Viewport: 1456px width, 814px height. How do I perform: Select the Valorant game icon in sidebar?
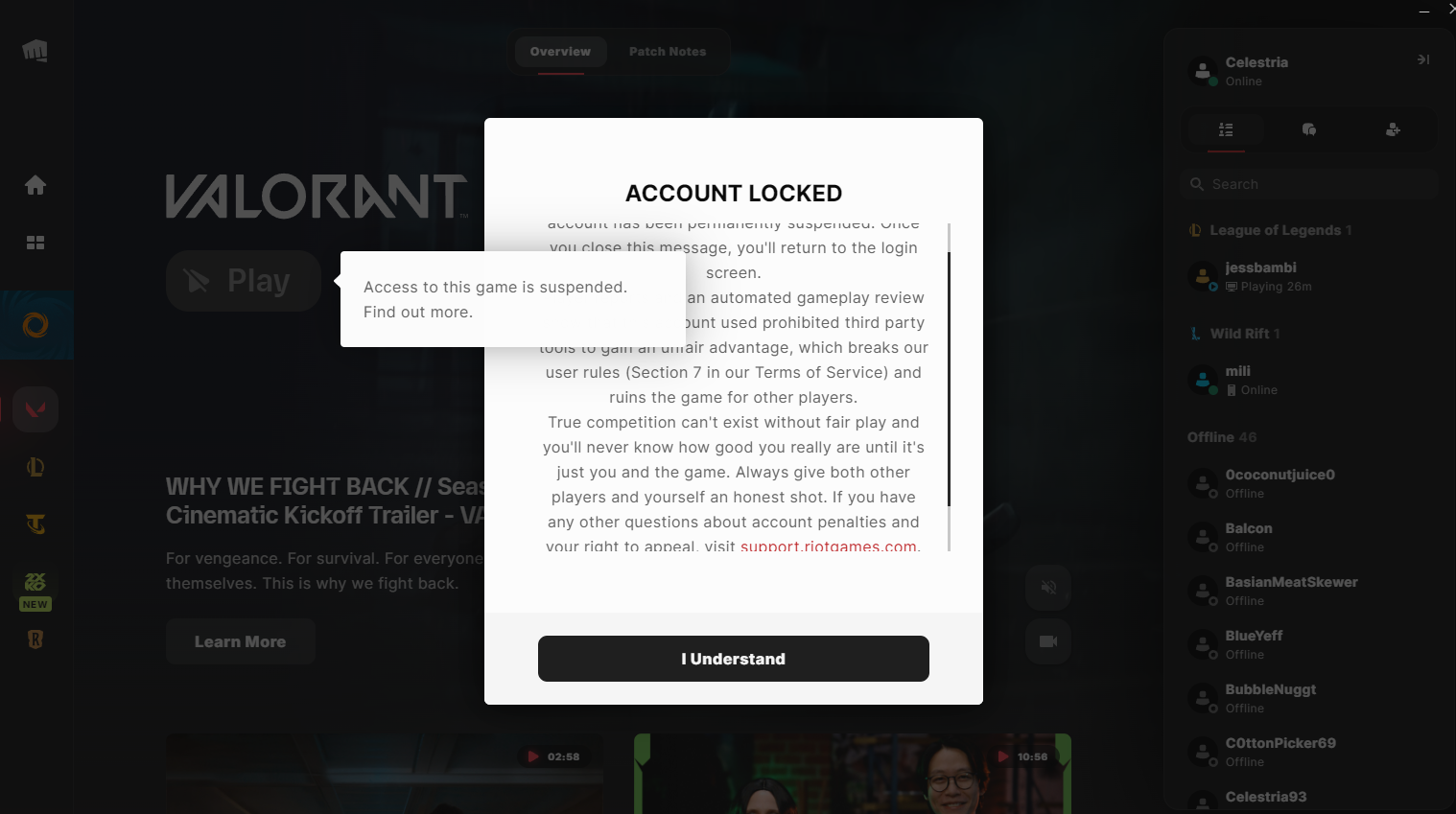pos(35,409)
